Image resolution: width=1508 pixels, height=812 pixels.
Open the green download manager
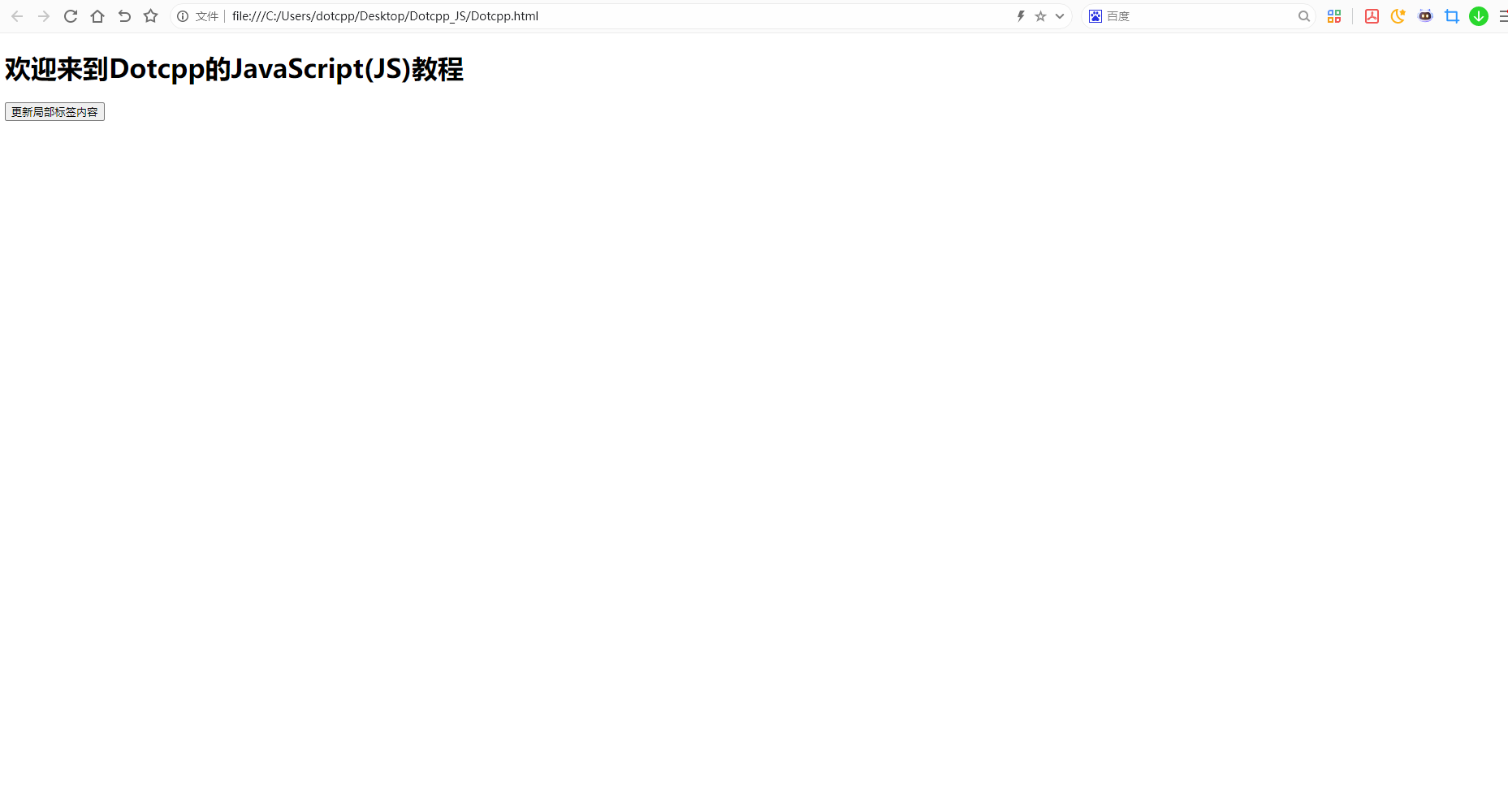(1478, 15)
